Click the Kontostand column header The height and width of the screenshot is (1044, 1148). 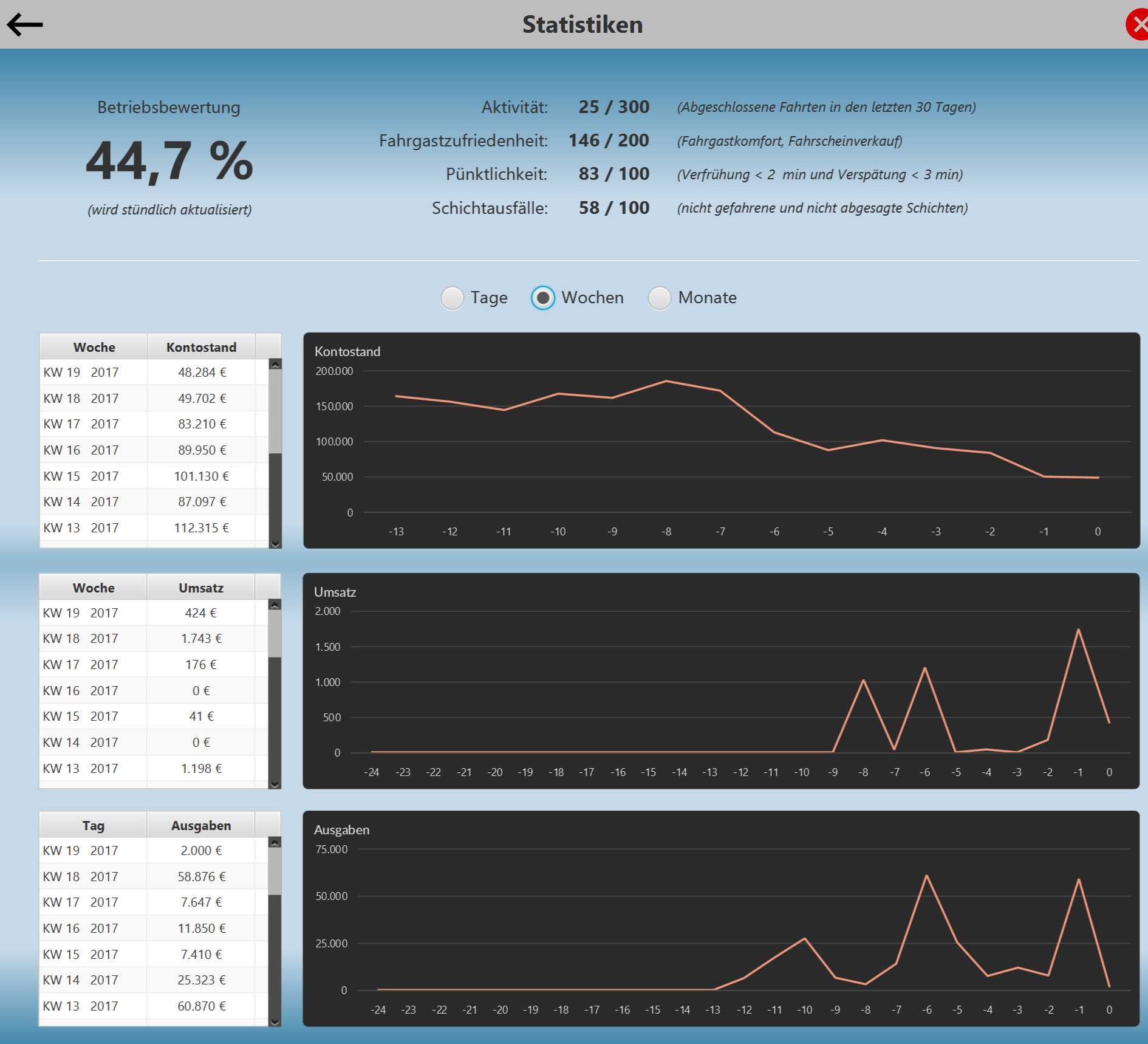[x=202, y=346]
